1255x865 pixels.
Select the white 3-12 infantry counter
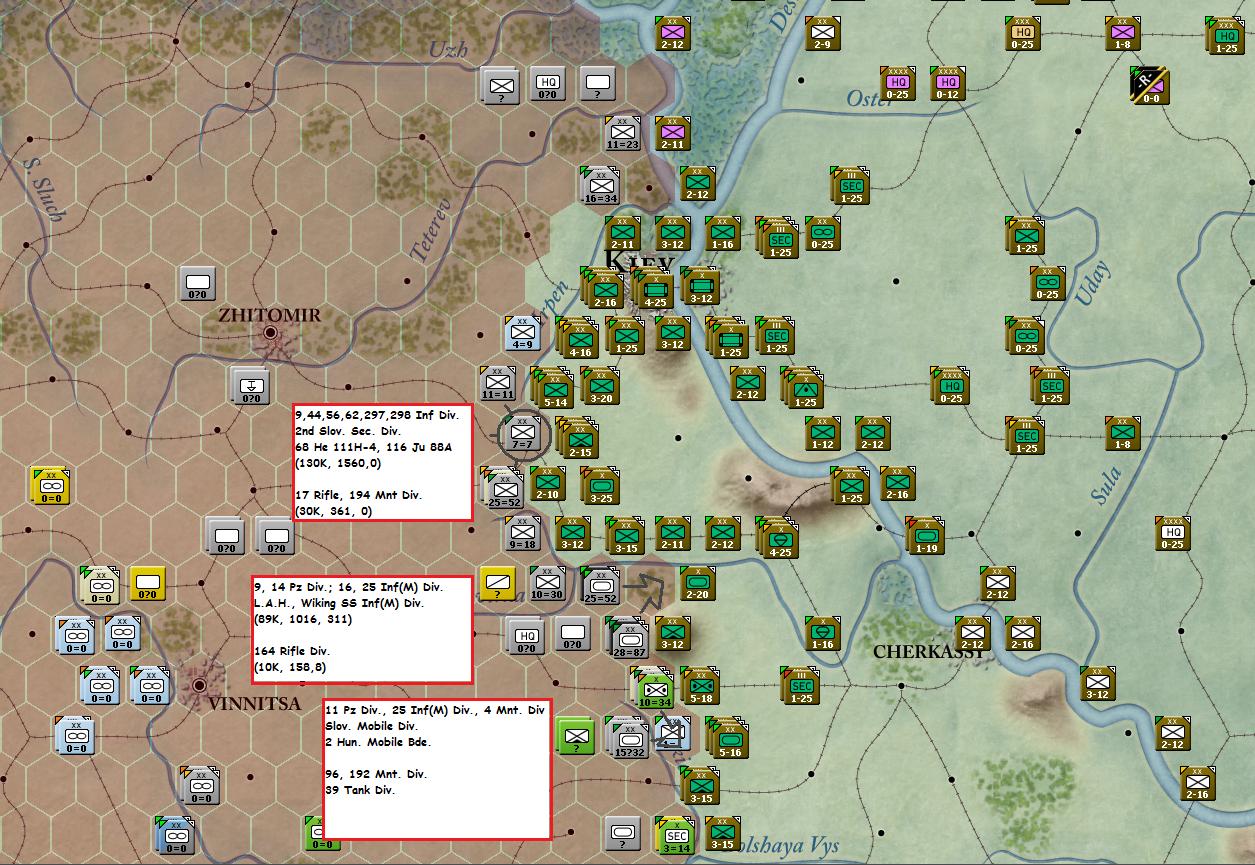(x=1097, y=683)
